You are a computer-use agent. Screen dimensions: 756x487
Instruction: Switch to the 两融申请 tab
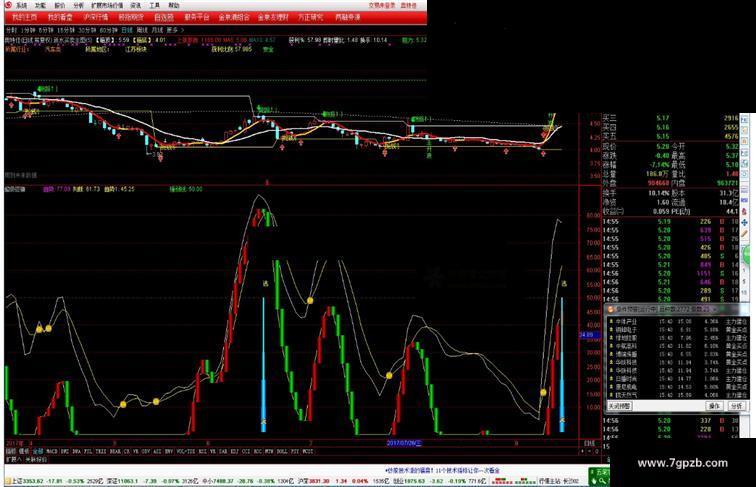point(348,17)
